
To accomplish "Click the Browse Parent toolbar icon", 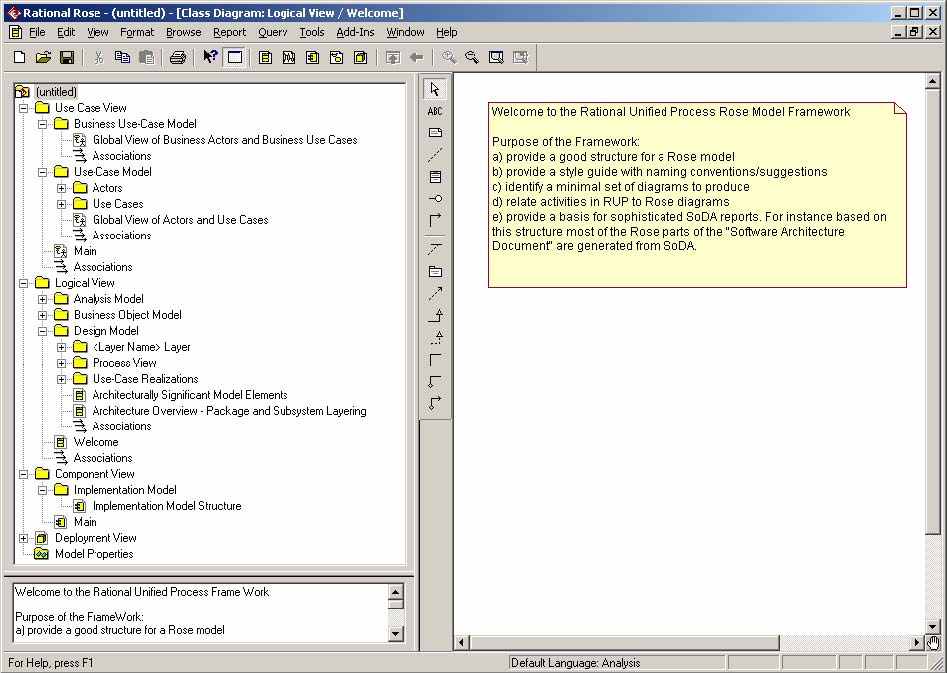I will coord(393,57).
